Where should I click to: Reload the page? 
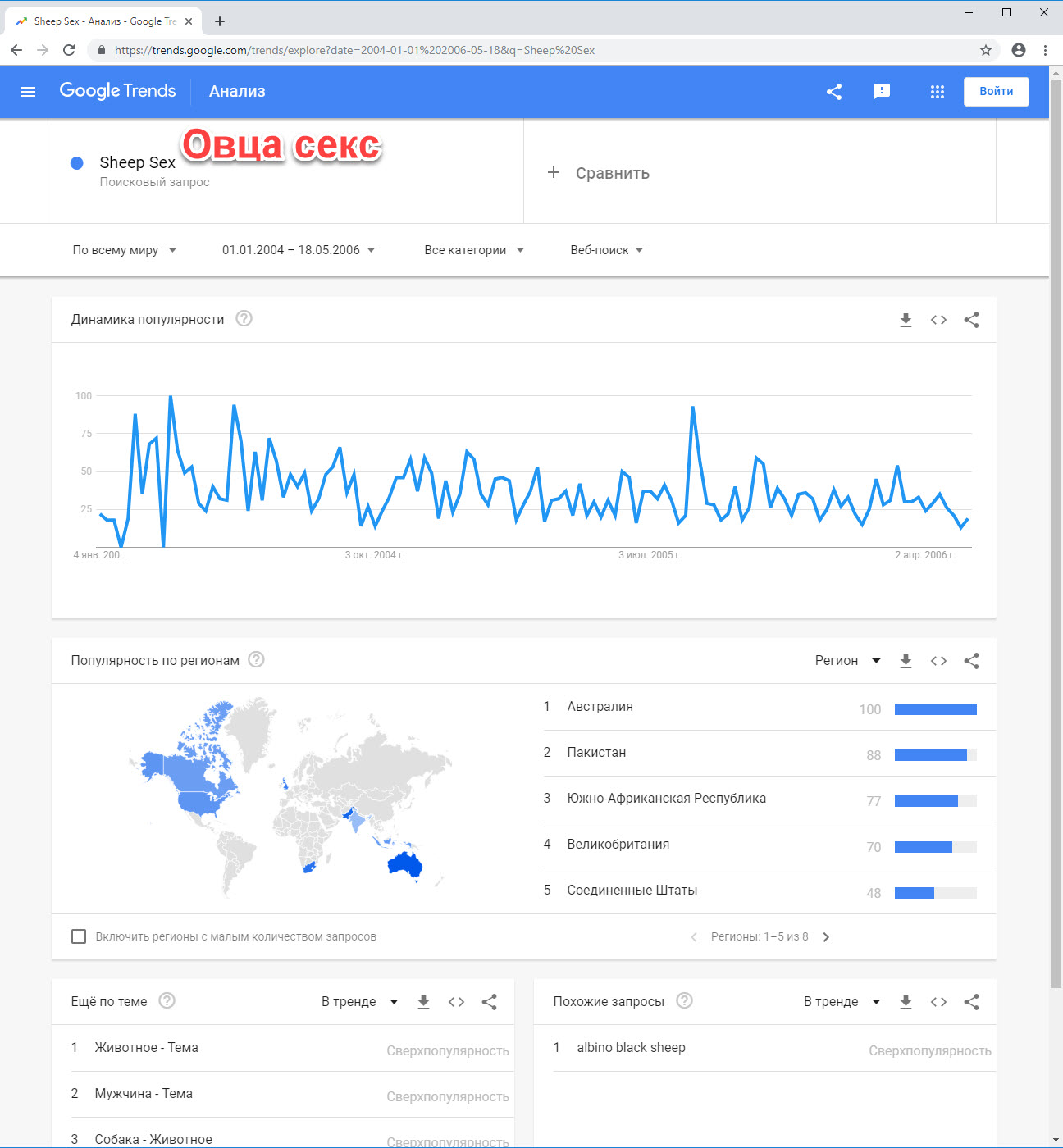point(69,50)
